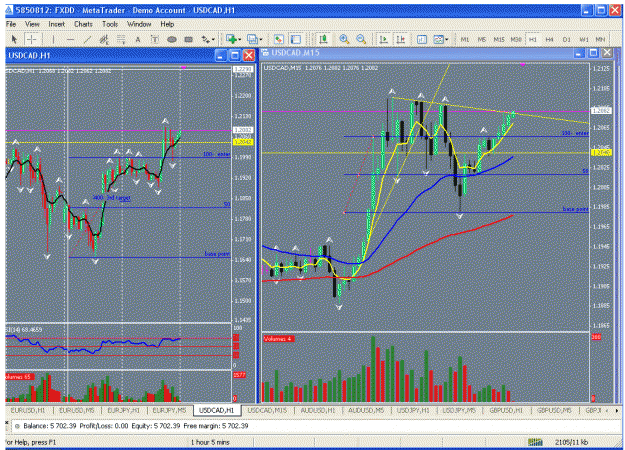Select the equidistant channel tool
The width and height of the screenshot is (625, 450).
(x=104, y=39)
